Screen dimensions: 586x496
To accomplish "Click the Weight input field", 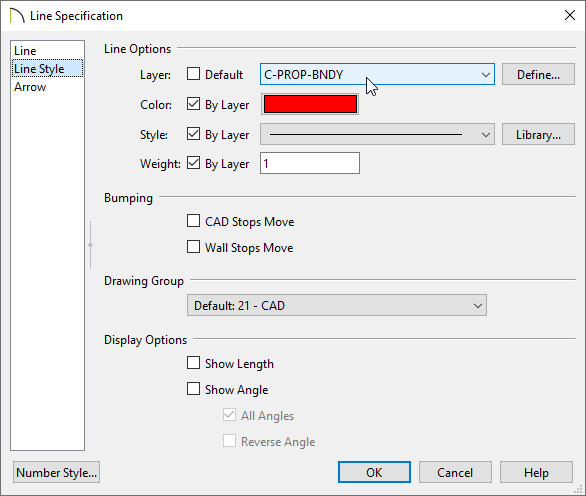I will coord(310,163).
